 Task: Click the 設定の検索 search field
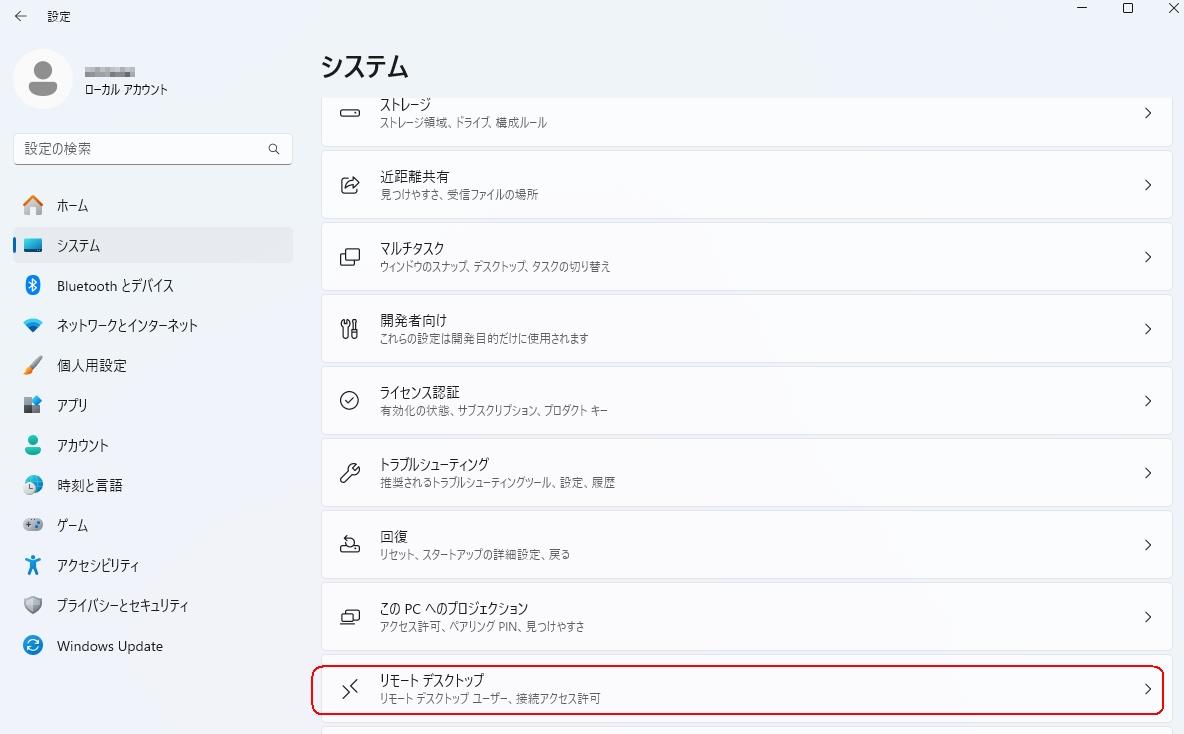[x=153, y=149]
